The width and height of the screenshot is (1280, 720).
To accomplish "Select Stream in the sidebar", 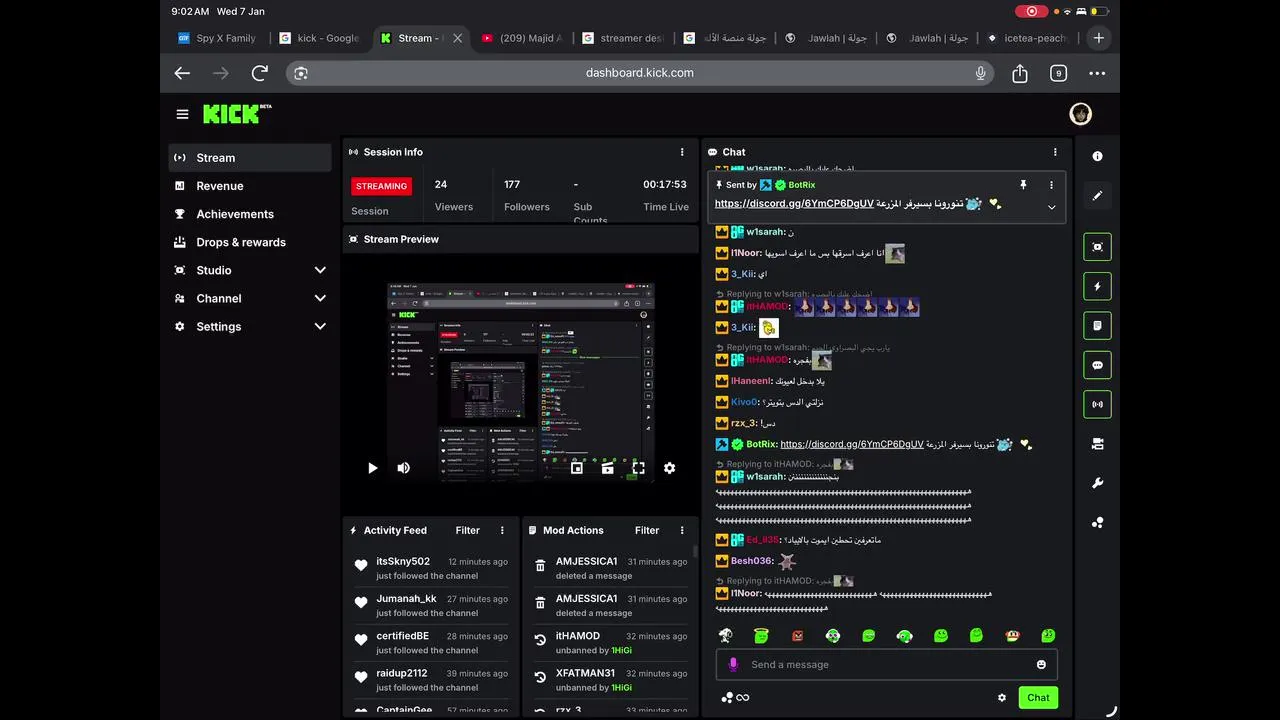I will click(250, 157).
